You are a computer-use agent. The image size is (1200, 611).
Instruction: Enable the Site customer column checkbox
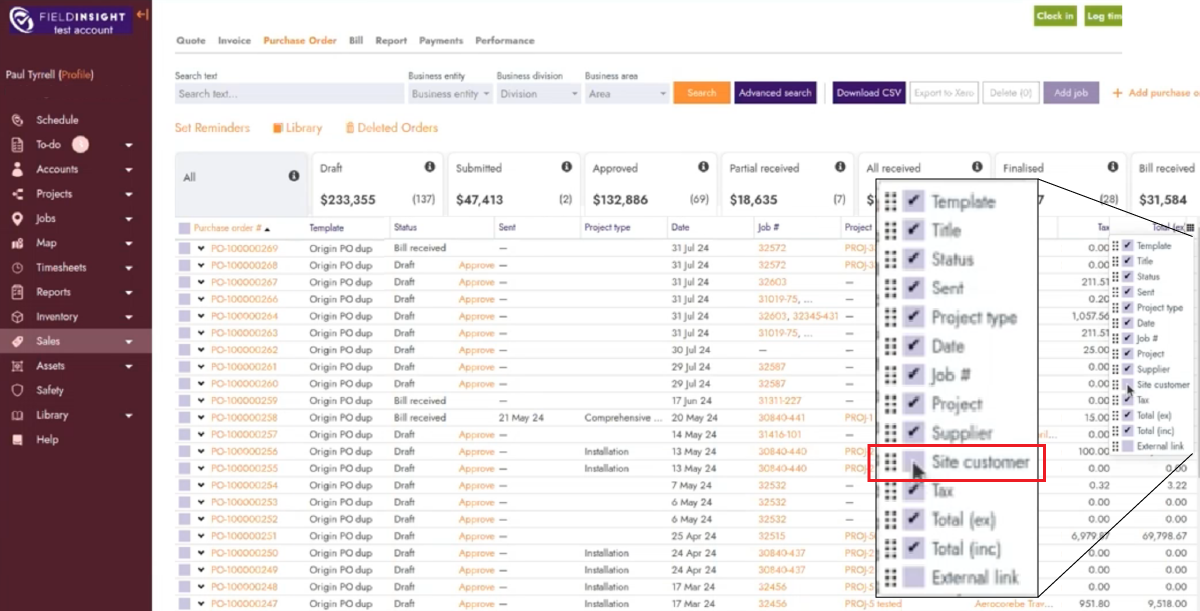(x=1128, y=385)
